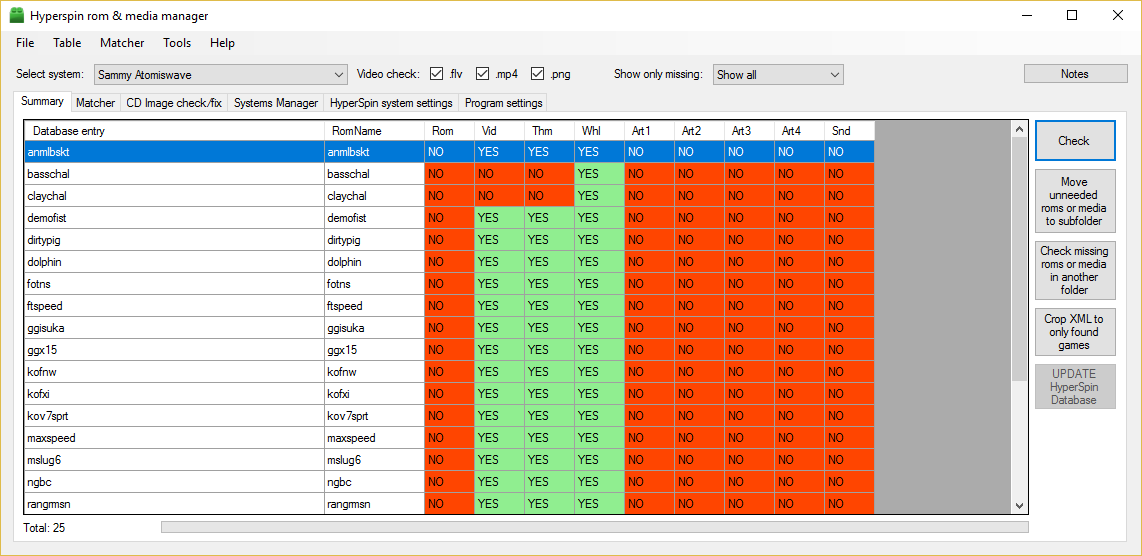Viewport: 1142px width, 556px height.
Task: Click the Snd column header
Action: pos(849,130)
